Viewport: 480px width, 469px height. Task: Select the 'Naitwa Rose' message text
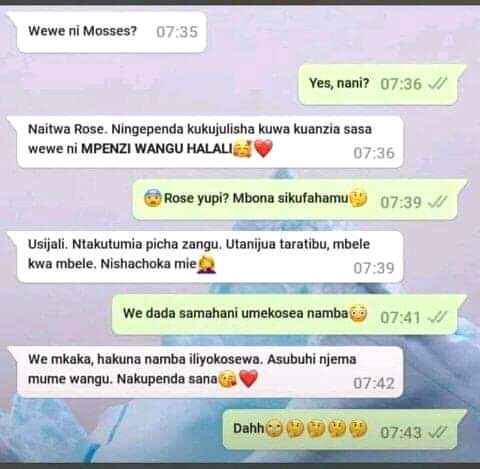(200, 139)
